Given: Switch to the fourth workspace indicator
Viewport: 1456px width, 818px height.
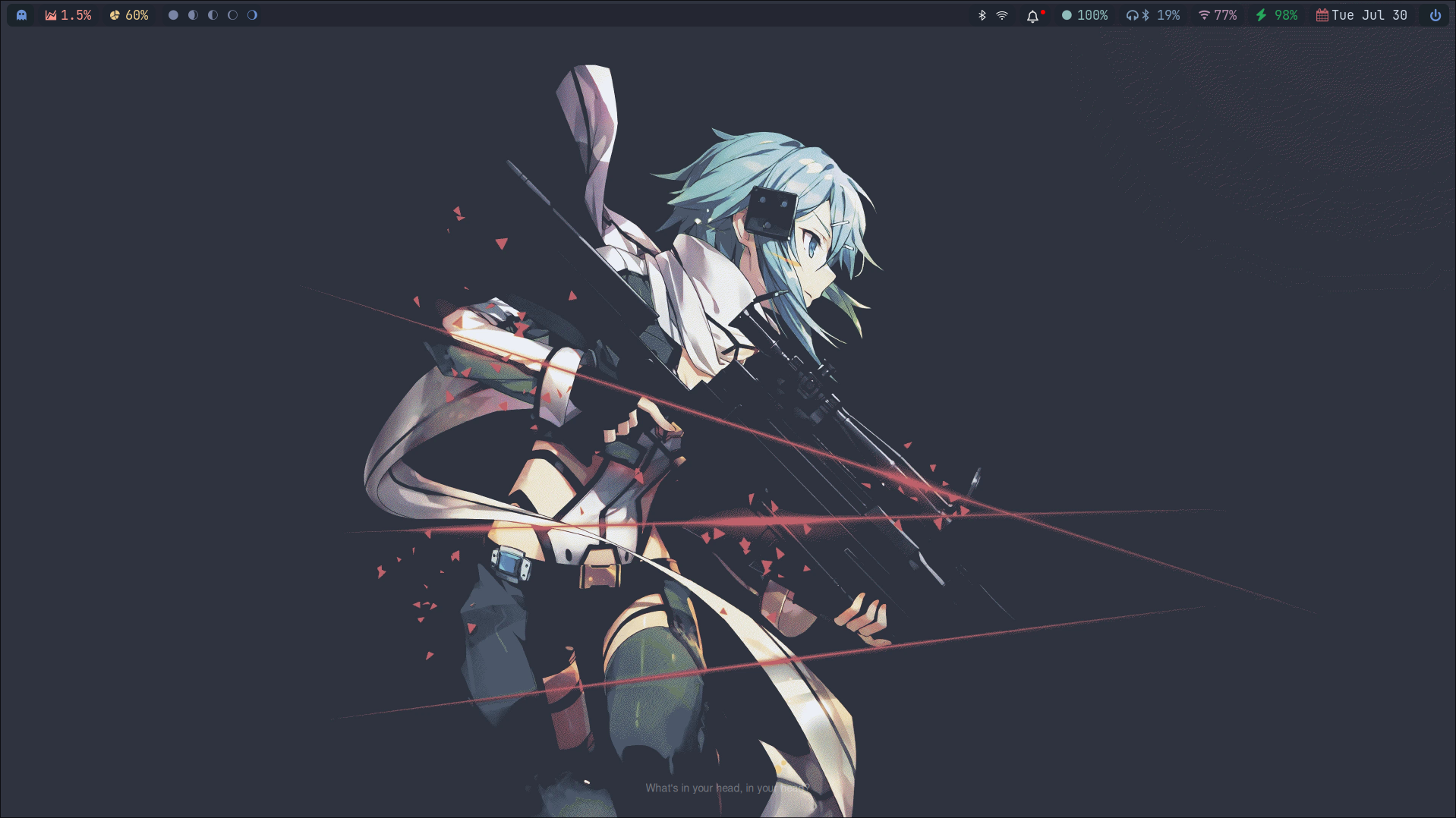Looking at the screenshot, I should (232, 15).
